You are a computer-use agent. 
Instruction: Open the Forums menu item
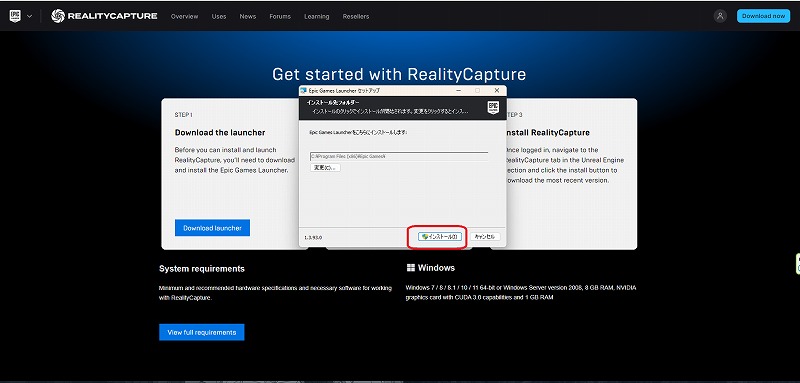tap(280, 16)
